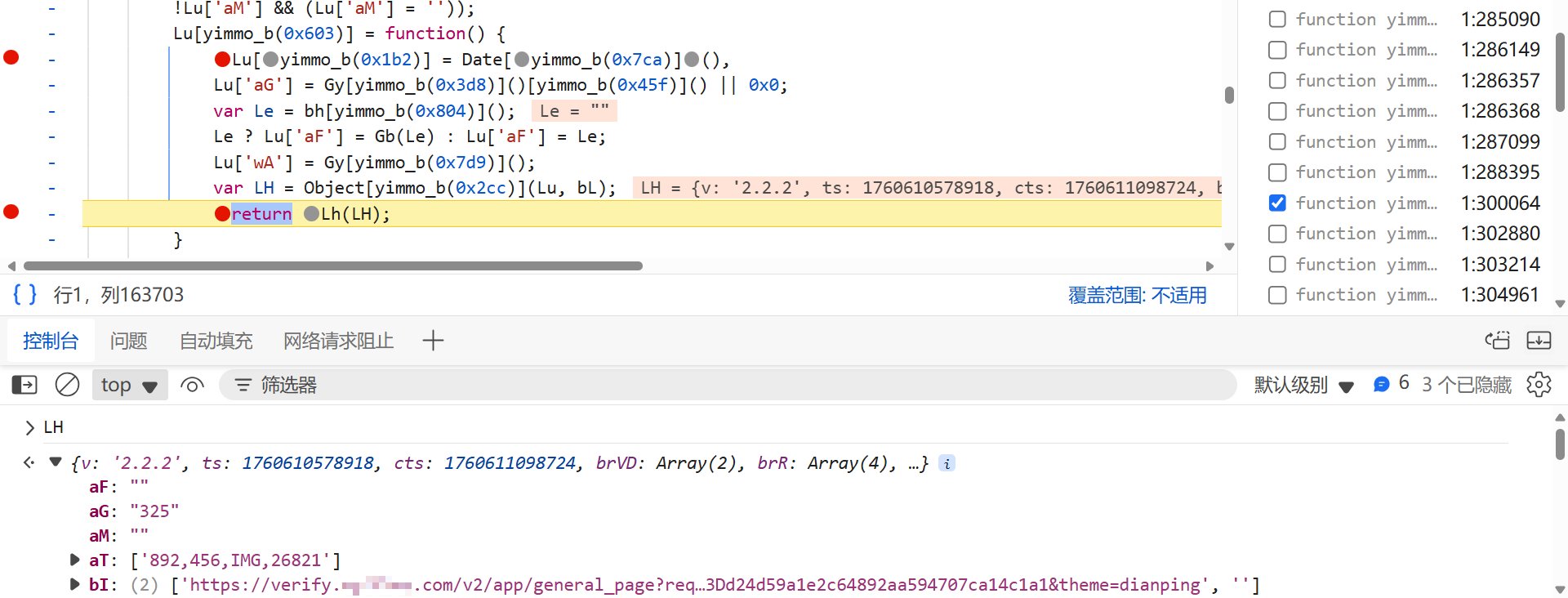The height and width of the screenshot is (598, 1568).
Task: Enable breakpoint at 1:286357
Action: pyautogui.click(x=1277, y=80)
